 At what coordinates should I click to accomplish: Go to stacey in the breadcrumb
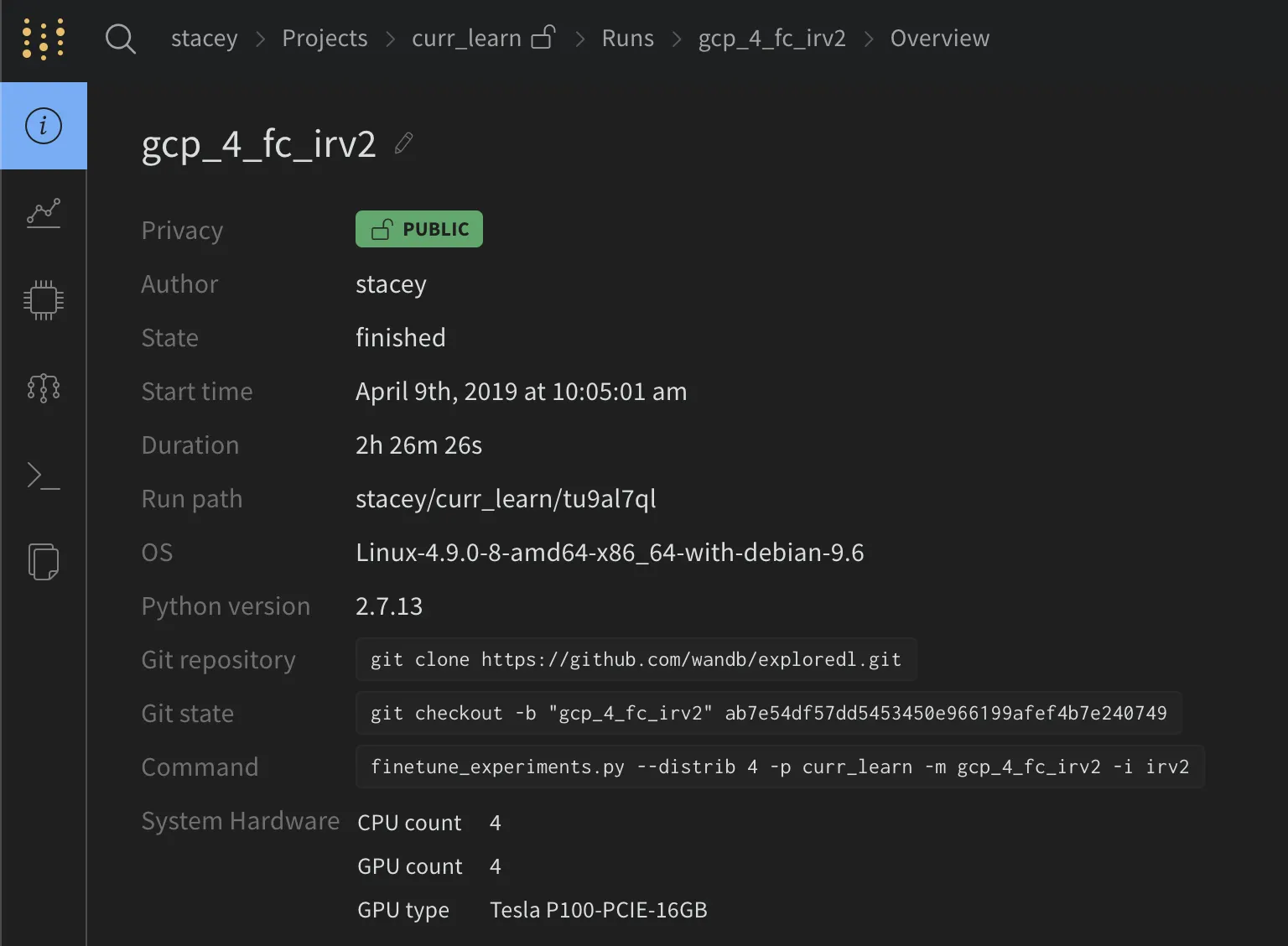click(x=204, y=39)
